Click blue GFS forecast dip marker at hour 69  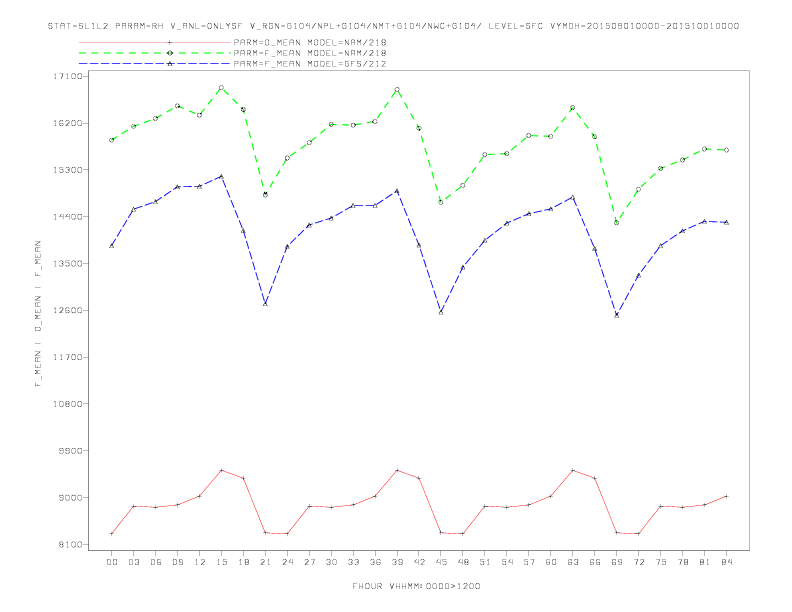617,315
